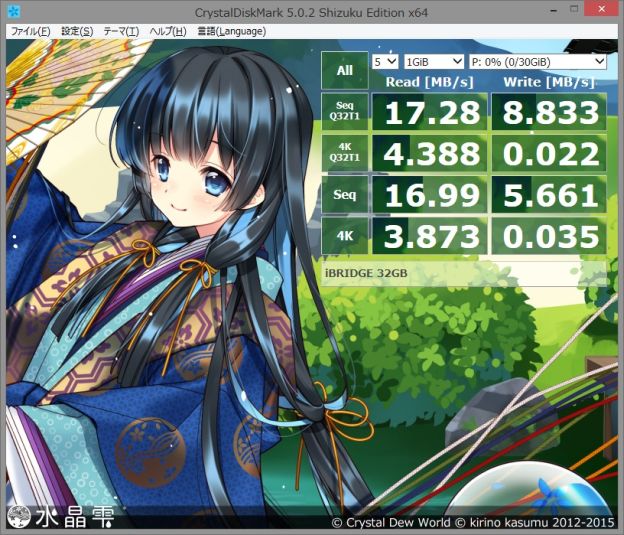The height and width of the screenshot is (535, 624).
Task: Minimize the CrystalDiskMark window
Action: (x=554, y=11)
